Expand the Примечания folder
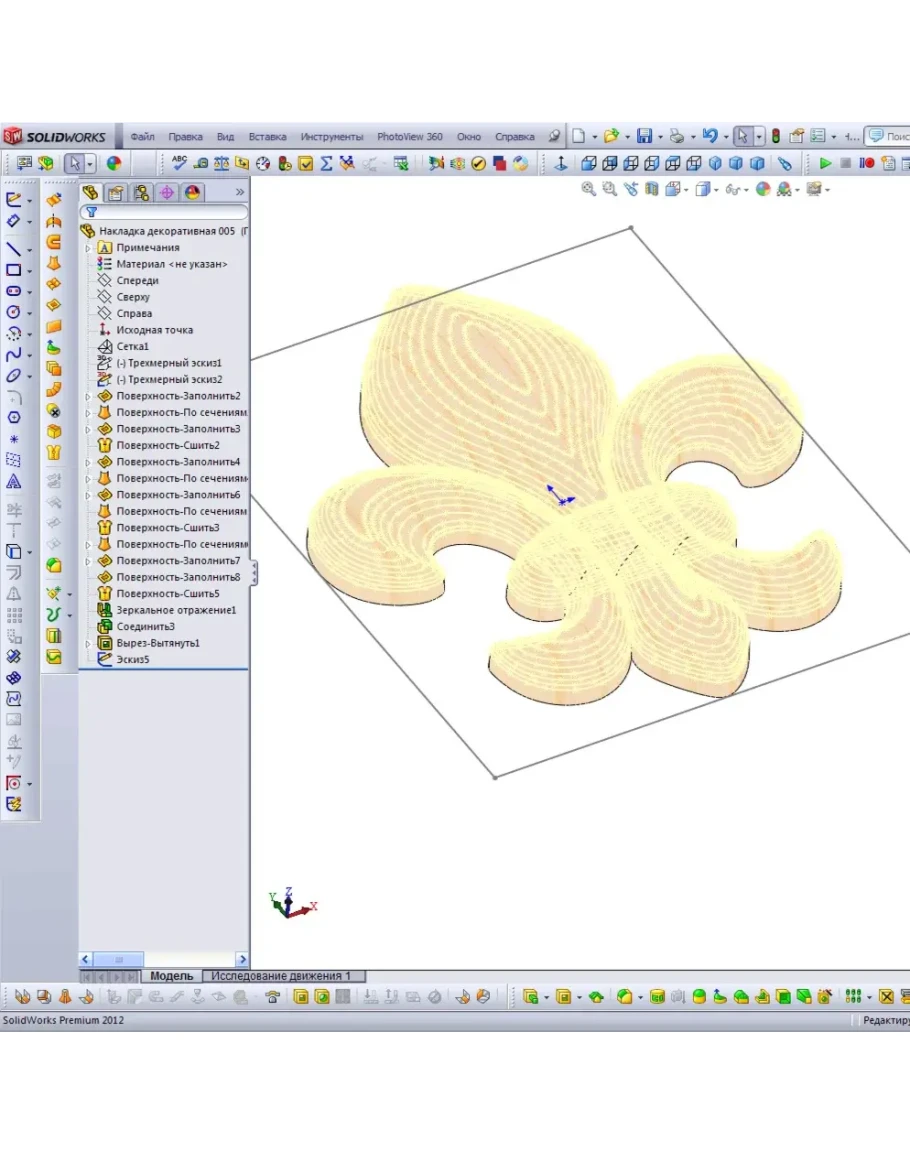This screenshot has width=910, height=1155. (x=88, y=248)
